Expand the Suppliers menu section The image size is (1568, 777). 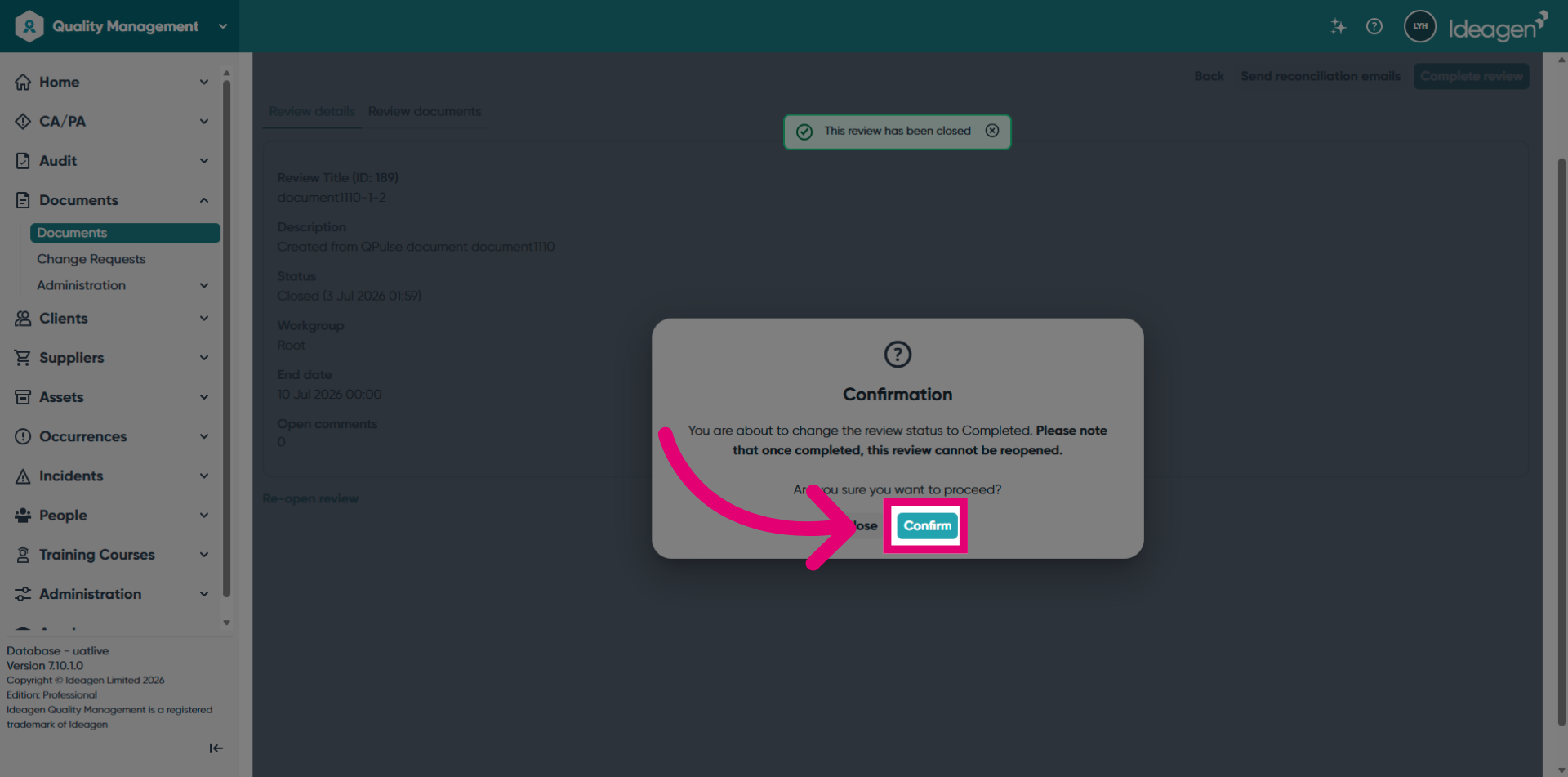[x=204, y=358]
